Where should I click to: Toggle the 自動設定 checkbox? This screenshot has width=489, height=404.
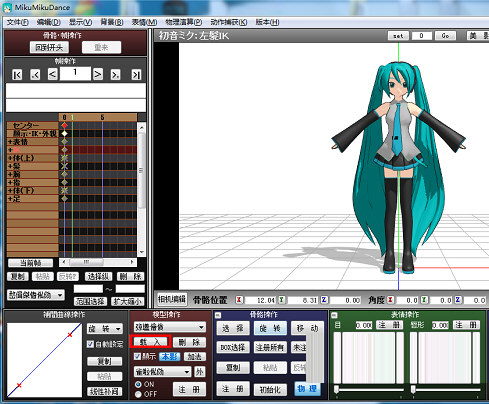click(x=90, y=344)
